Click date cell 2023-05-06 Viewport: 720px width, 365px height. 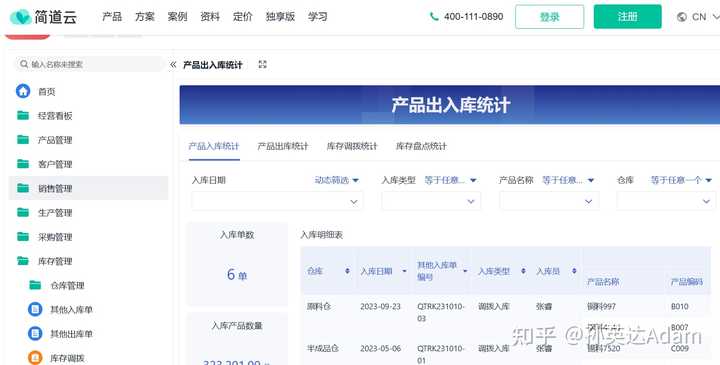380,348
